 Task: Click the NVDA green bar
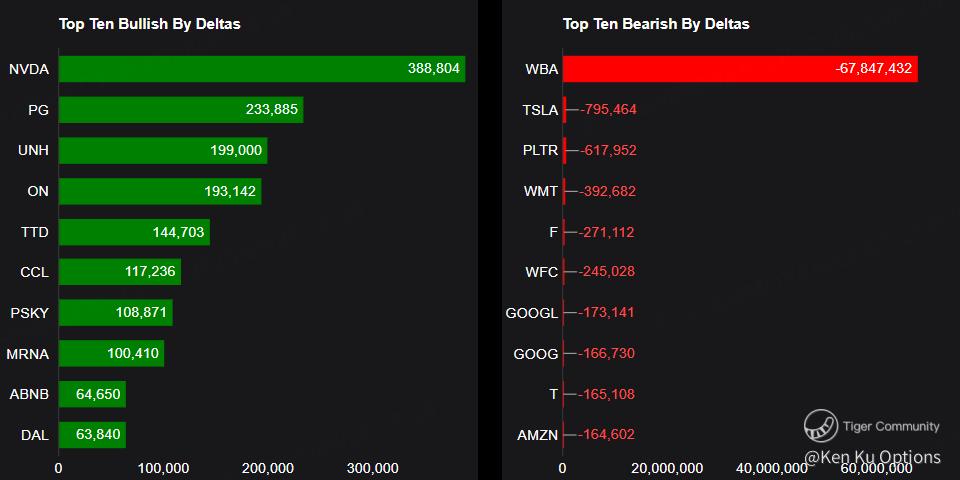click(x=261, y=69)
